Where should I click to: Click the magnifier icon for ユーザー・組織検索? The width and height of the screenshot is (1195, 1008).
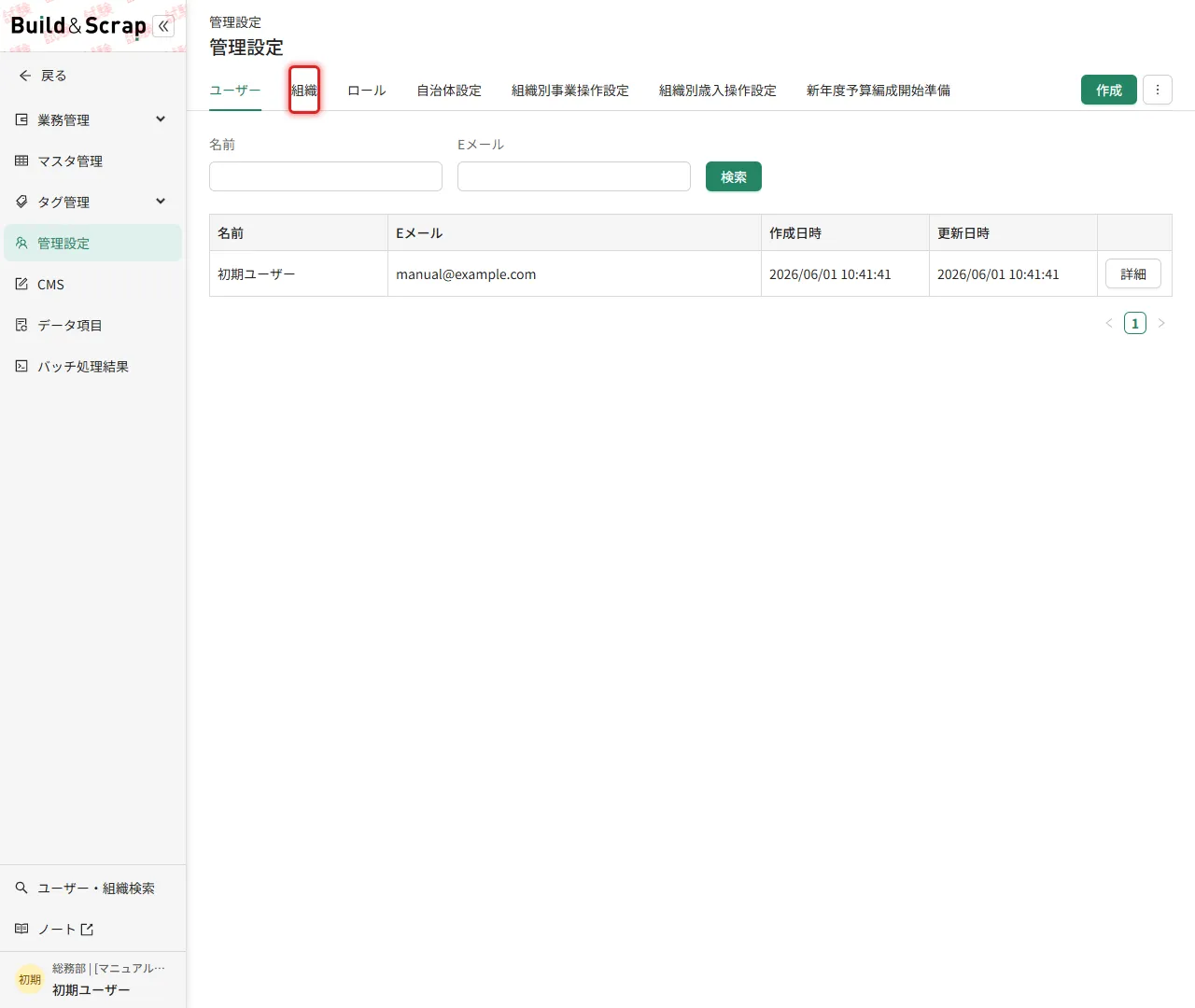point(21,888)
